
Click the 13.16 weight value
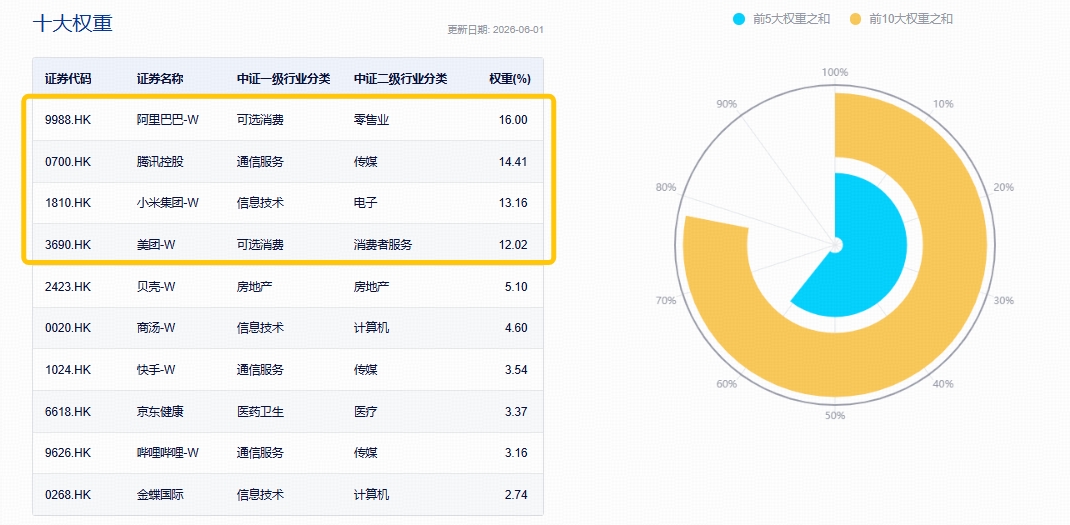(x=513, y=203)
